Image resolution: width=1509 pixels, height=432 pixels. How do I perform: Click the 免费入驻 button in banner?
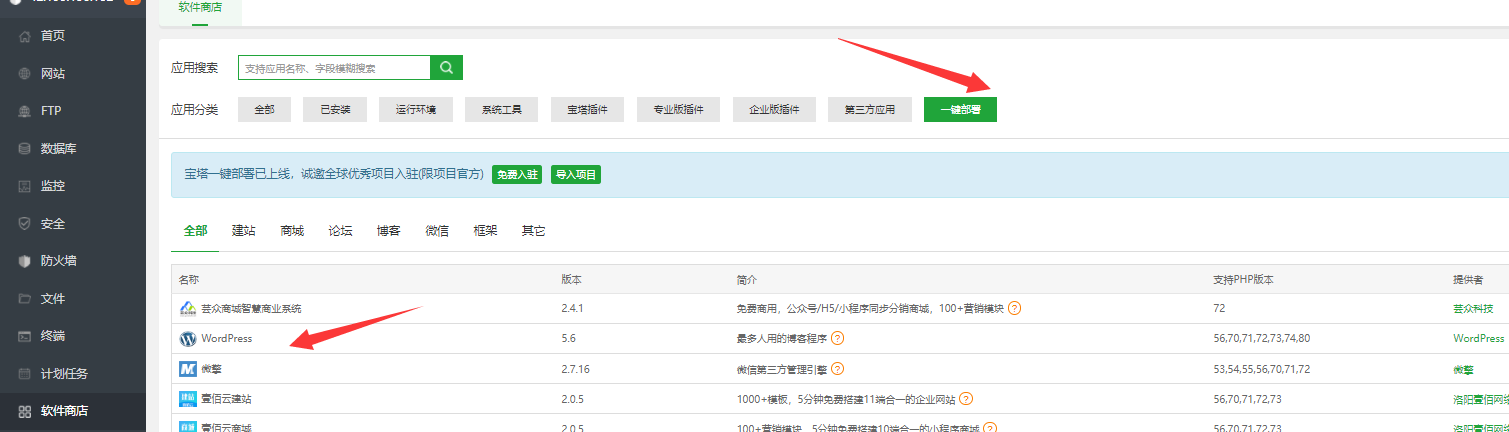click(518, 174)
